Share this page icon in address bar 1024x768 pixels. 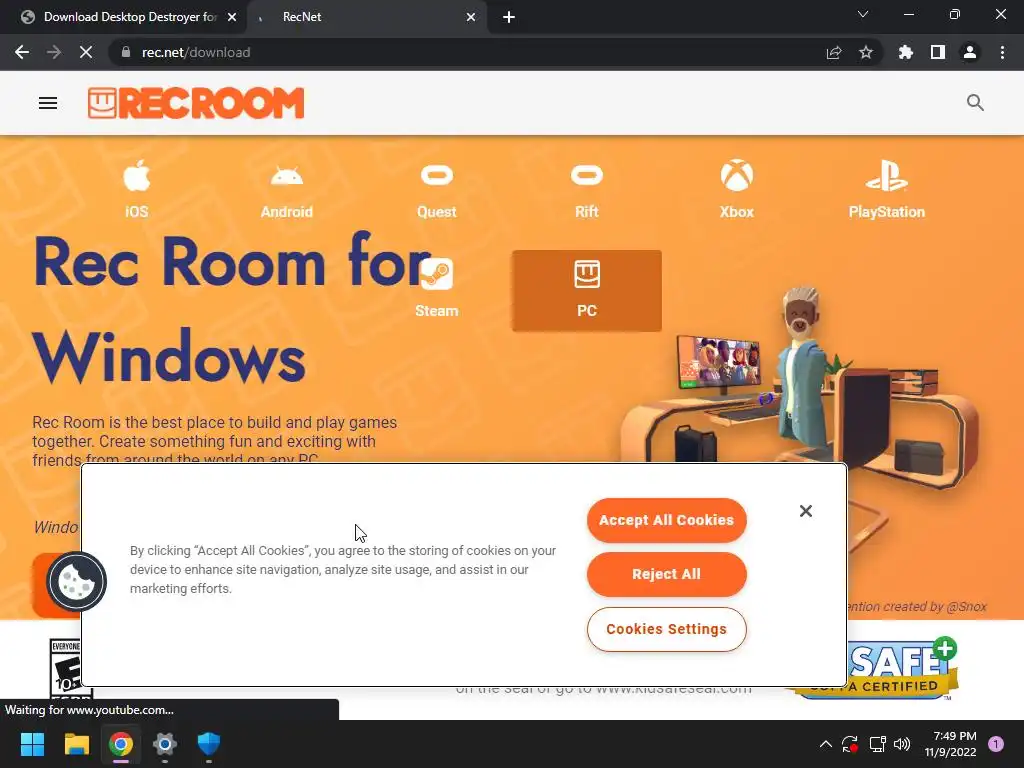point(834,52)
